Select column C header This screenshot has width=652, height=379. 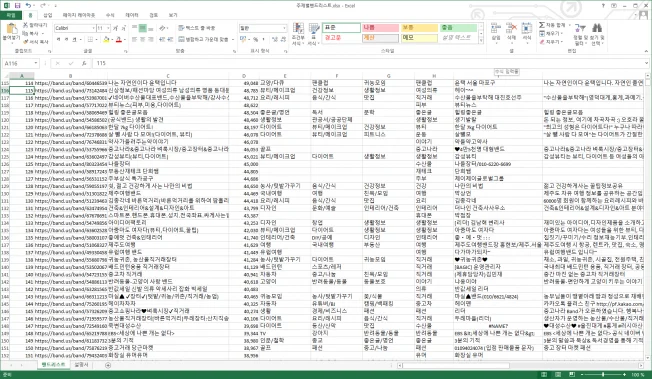(x=168, y=76)
